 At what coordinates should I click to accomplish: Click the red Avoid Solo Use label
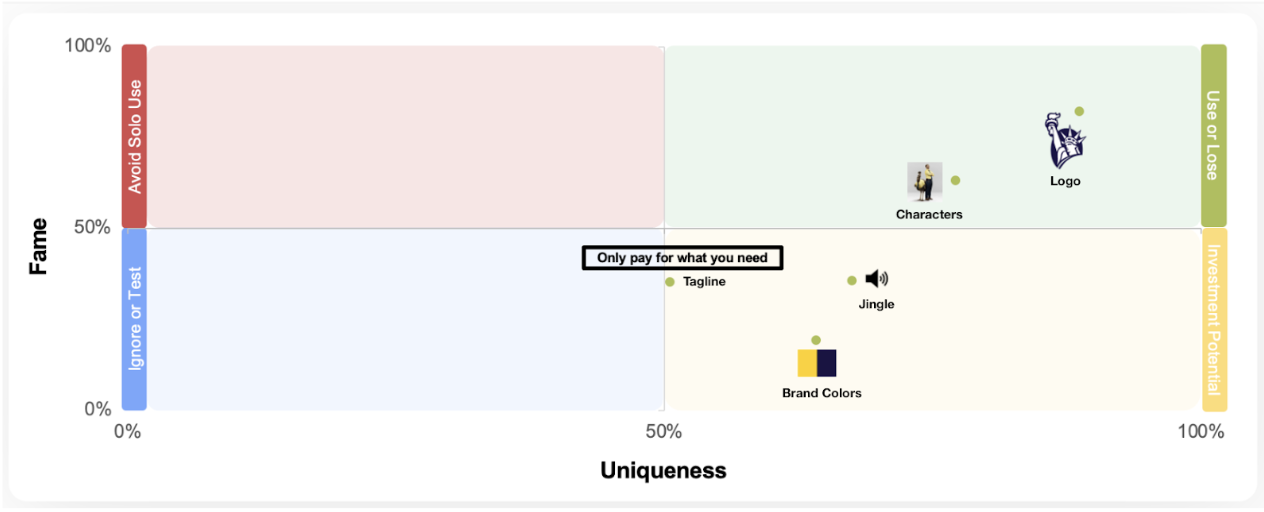click(134, 136)
